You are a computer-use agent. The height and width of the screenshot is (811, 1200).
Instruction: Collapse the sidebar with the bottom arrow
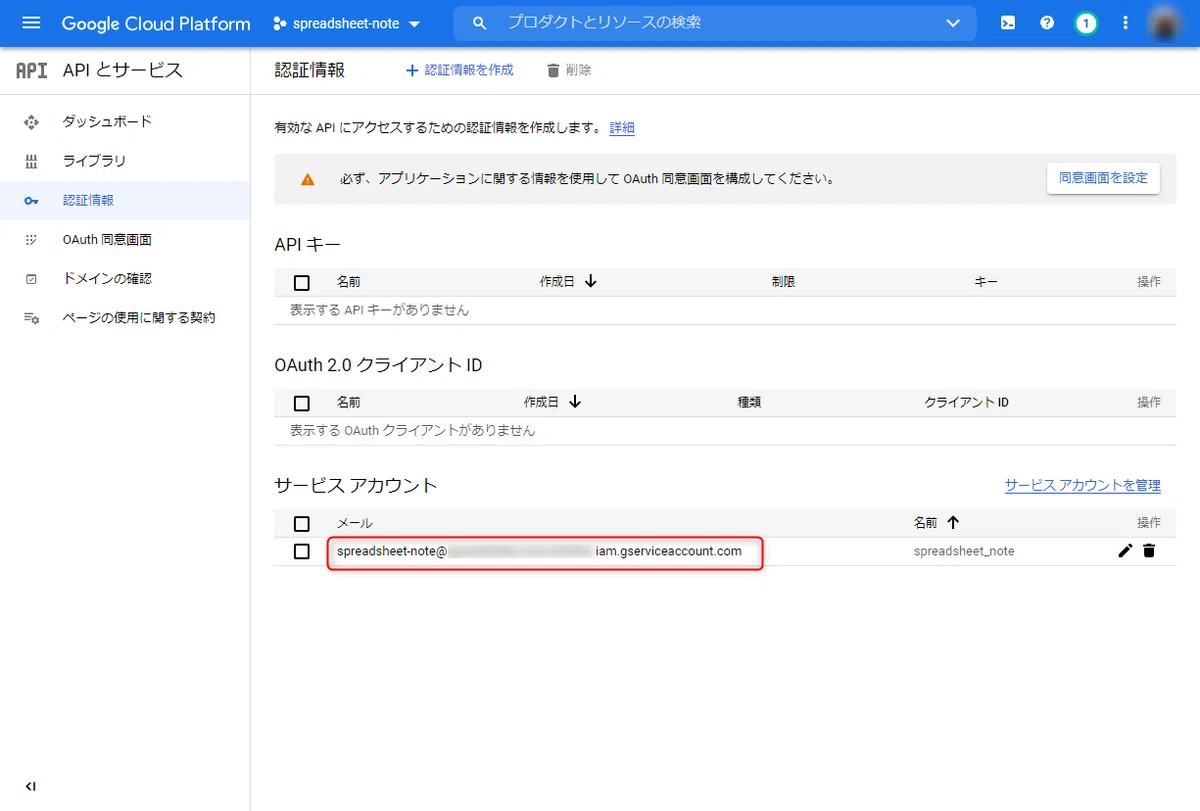tap(31, 786)
